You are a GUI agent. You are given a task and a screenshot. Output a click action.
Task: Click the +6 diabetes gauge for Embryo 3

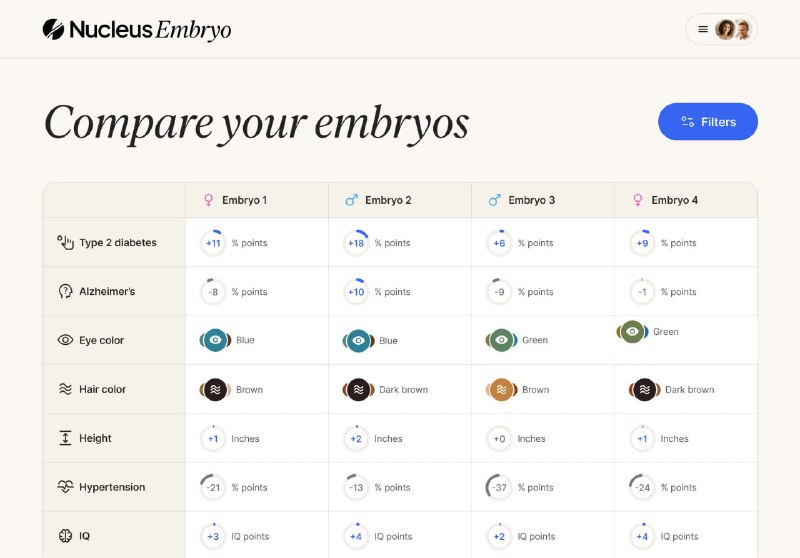point(499,243)
